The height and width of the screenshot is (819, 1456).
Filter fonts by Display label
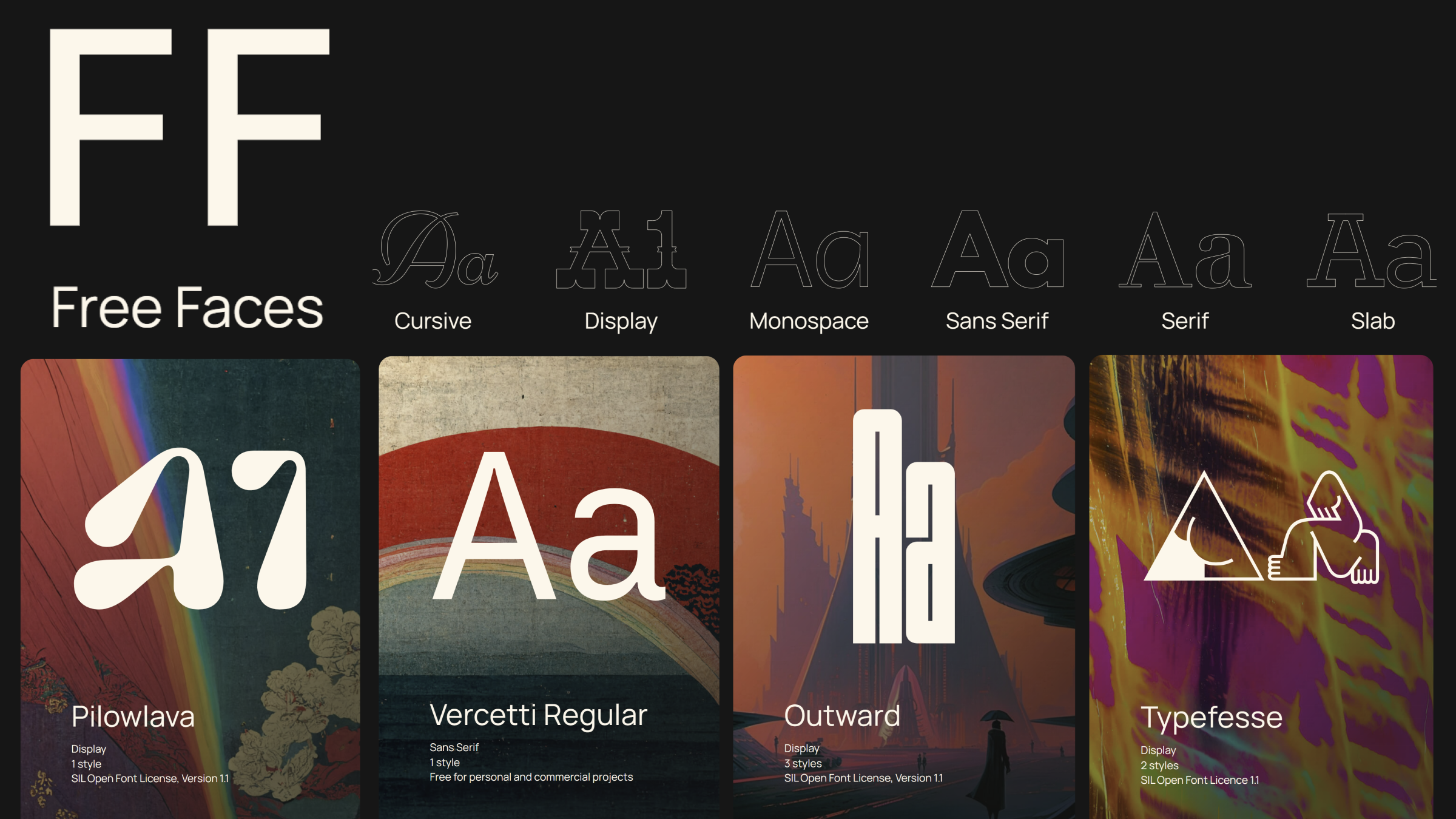pyautogui.click(x=621, y=321)
